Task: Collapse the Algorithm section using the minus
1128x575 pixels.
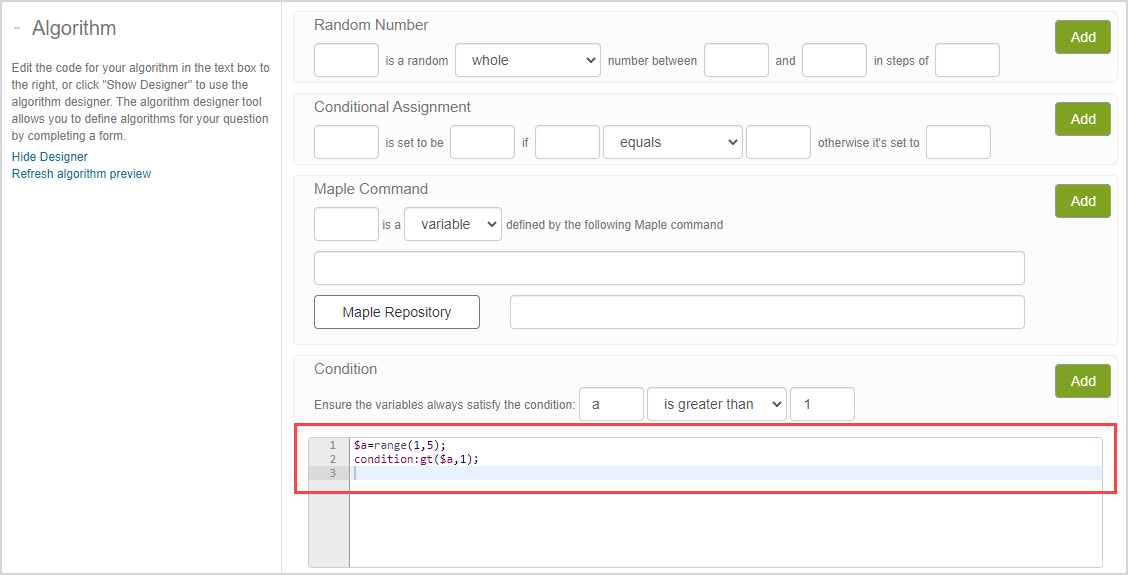Action: tap(17, 29)
